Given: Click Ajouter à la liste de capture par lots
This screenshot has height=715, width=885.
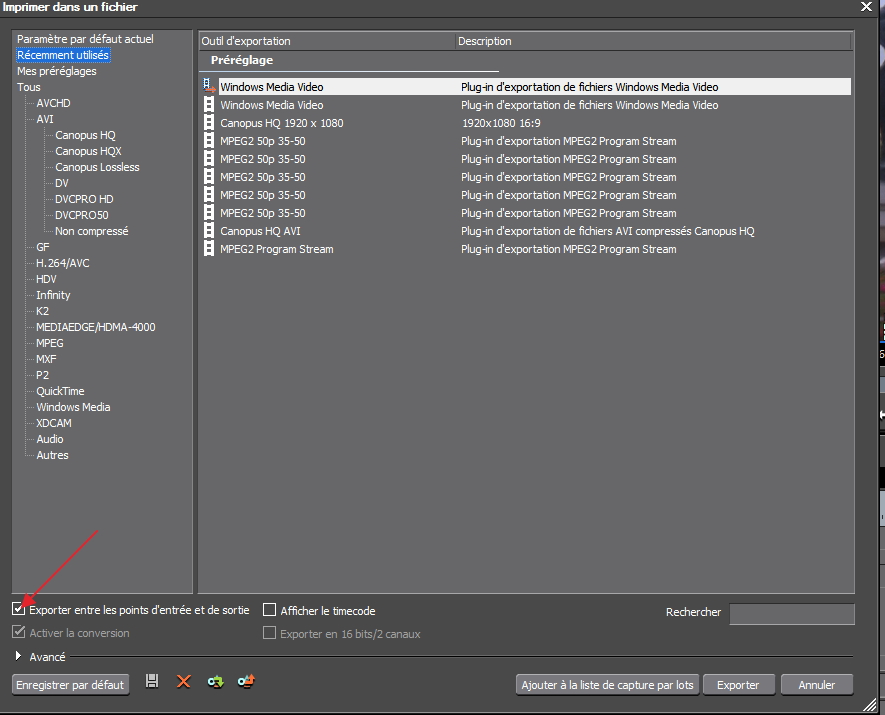Looking at the screenshot, I should point(607,685).
